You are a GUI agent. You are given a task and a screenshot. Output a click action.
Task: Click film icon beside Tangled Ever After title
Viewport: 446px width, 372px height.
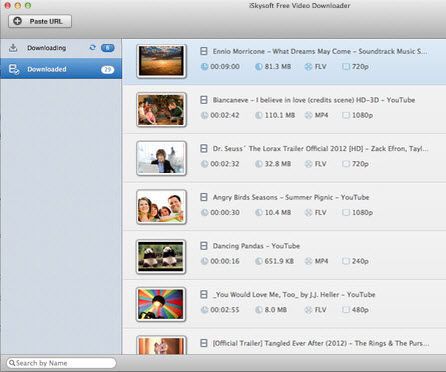204,343
